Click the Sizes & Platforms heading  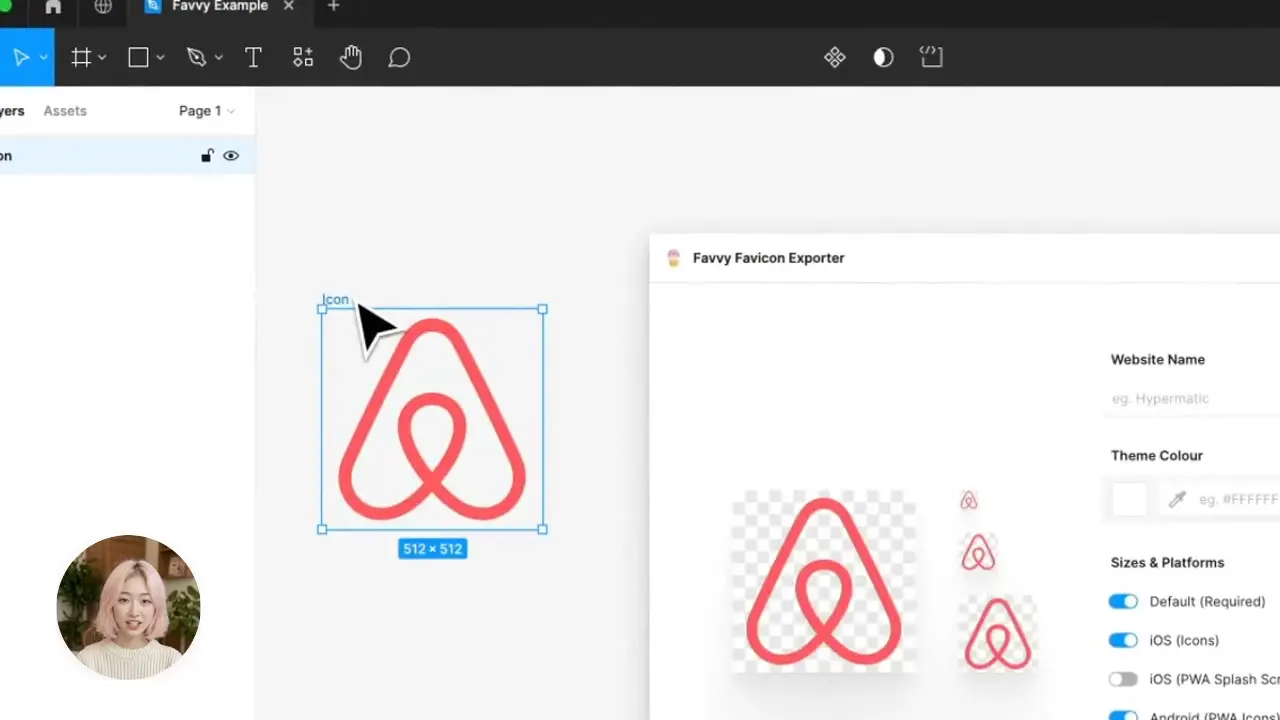click(x=1167, y=562)
